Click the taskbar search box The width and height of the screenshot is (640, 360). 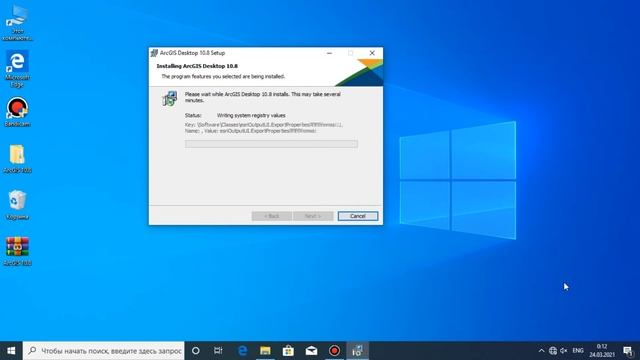pyautogui.click(x=104, y=351)
